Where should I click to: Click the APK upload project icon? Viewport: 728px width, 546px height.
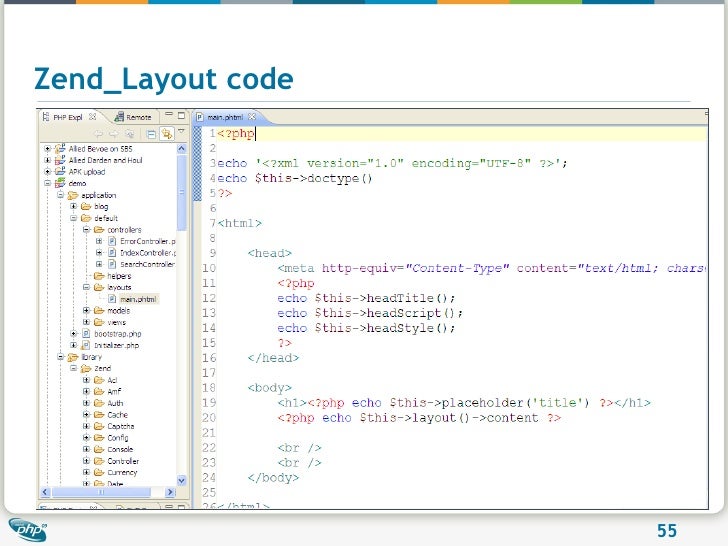(x=60, y=171)
